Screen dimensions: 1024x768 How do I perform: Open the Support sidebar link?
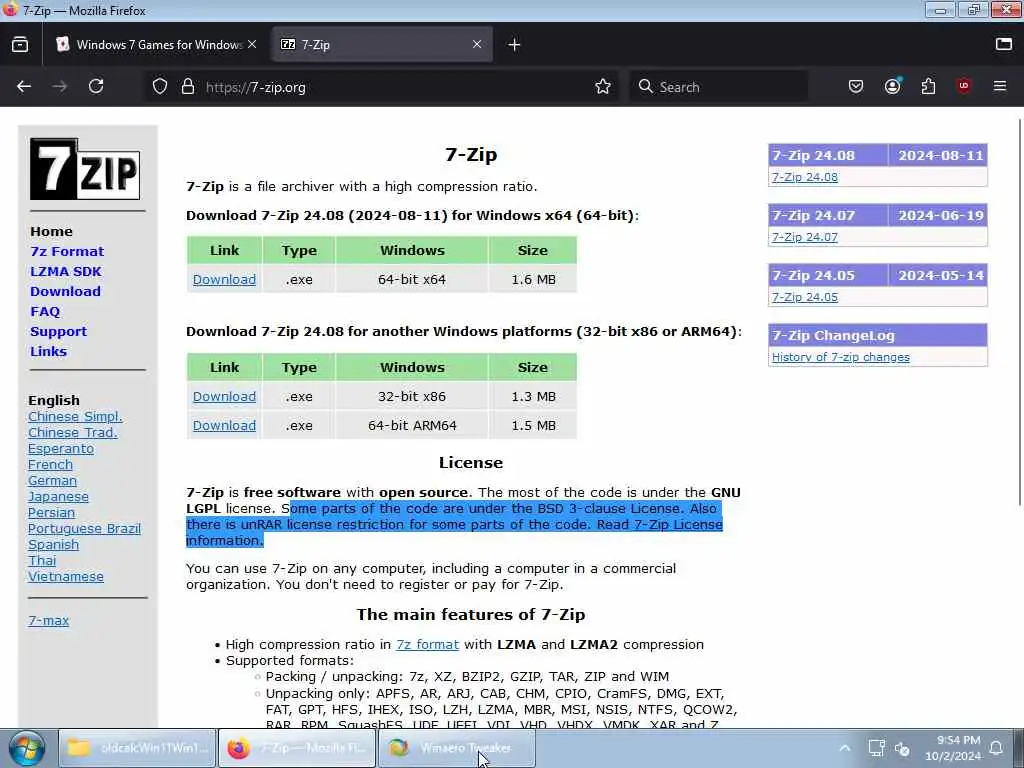[58, 331]
